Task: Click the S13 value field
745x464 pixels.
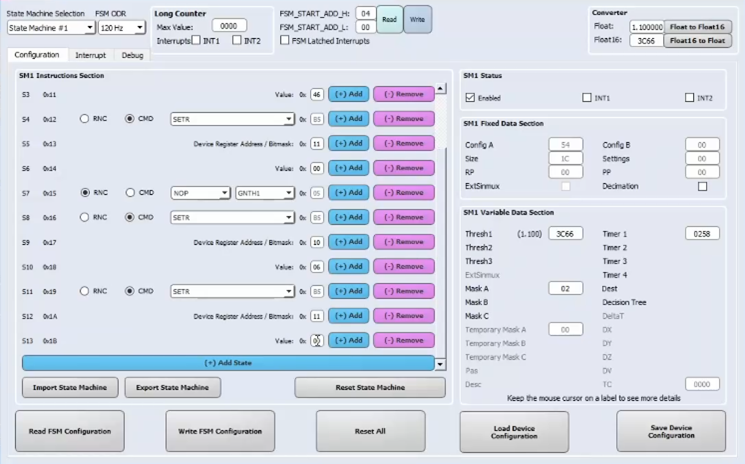Action: 317,341
